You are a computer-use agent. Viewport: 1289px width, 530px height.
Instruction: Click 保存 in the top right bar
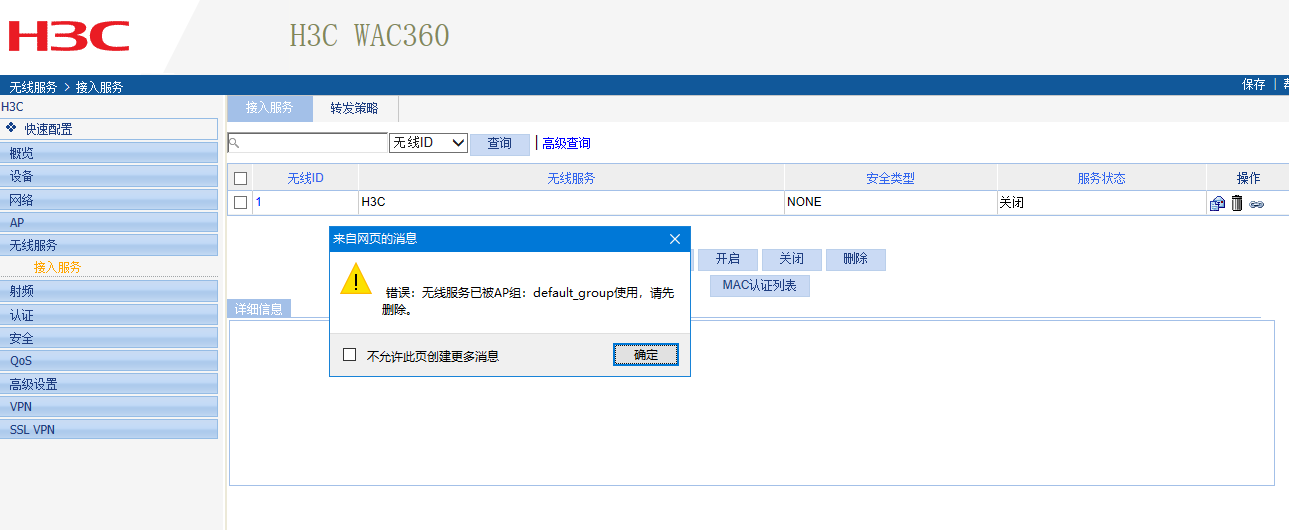coord(1254,85)
